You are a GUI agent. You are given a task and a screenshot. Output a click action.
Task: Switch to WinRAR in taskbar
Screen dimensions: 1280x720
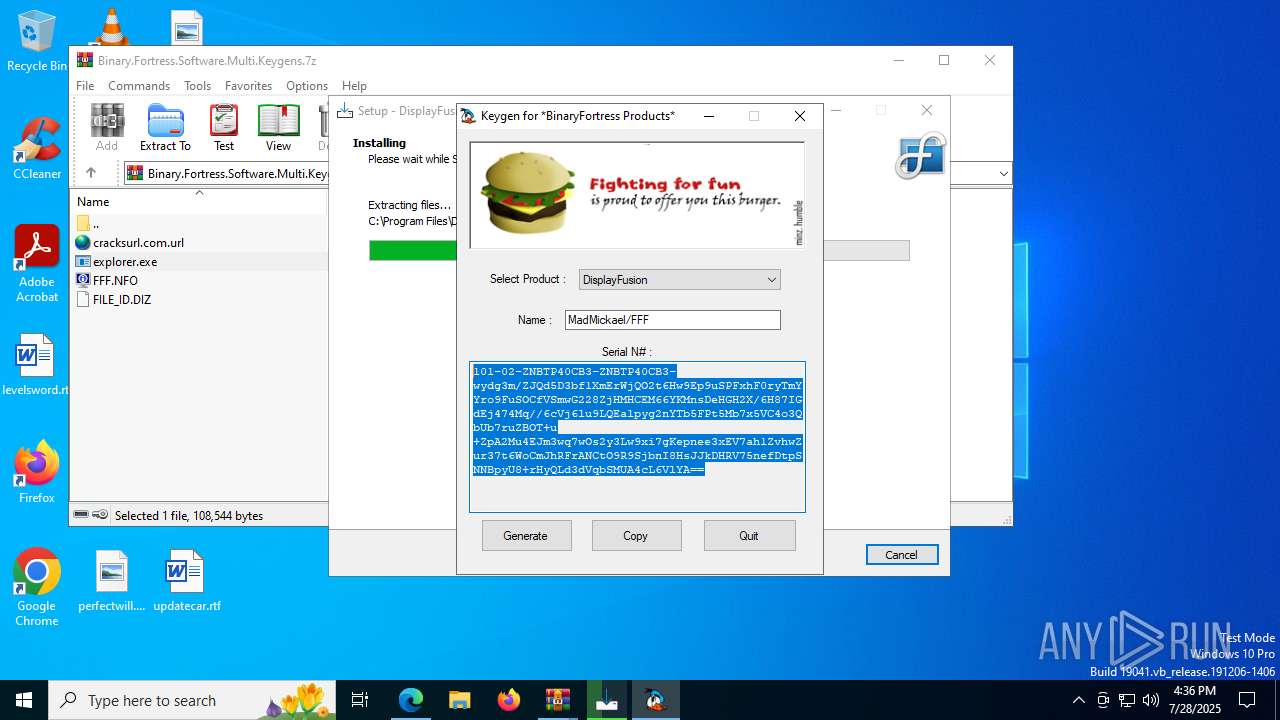(557, 700)
